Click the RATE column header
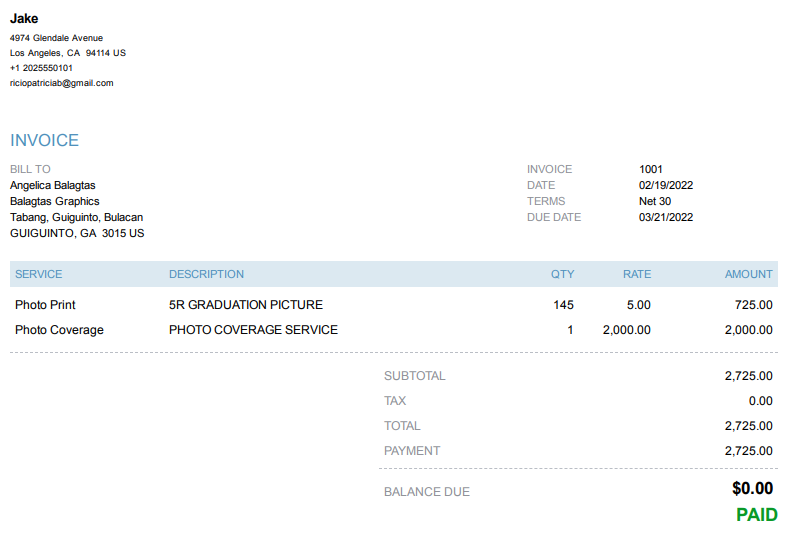The width and height of the screenshot is (789, 547). tap(637, 274)
